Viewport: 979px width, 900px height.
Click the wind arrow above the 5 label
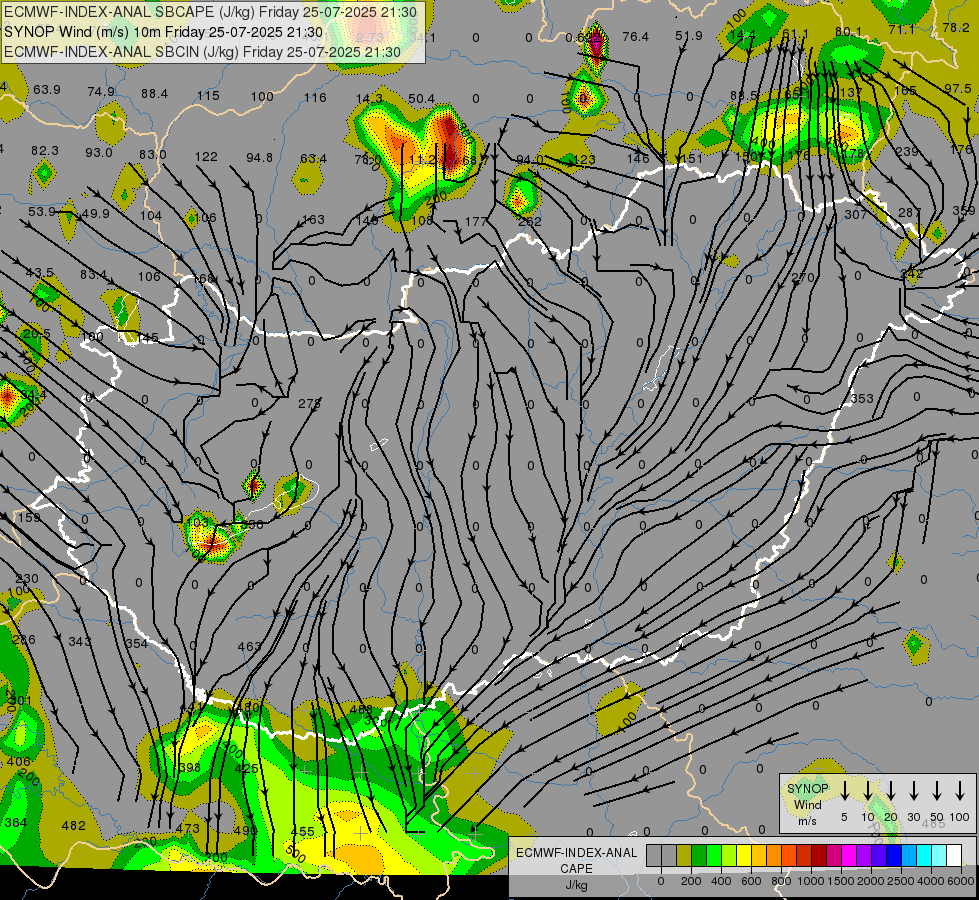point(845,791)
